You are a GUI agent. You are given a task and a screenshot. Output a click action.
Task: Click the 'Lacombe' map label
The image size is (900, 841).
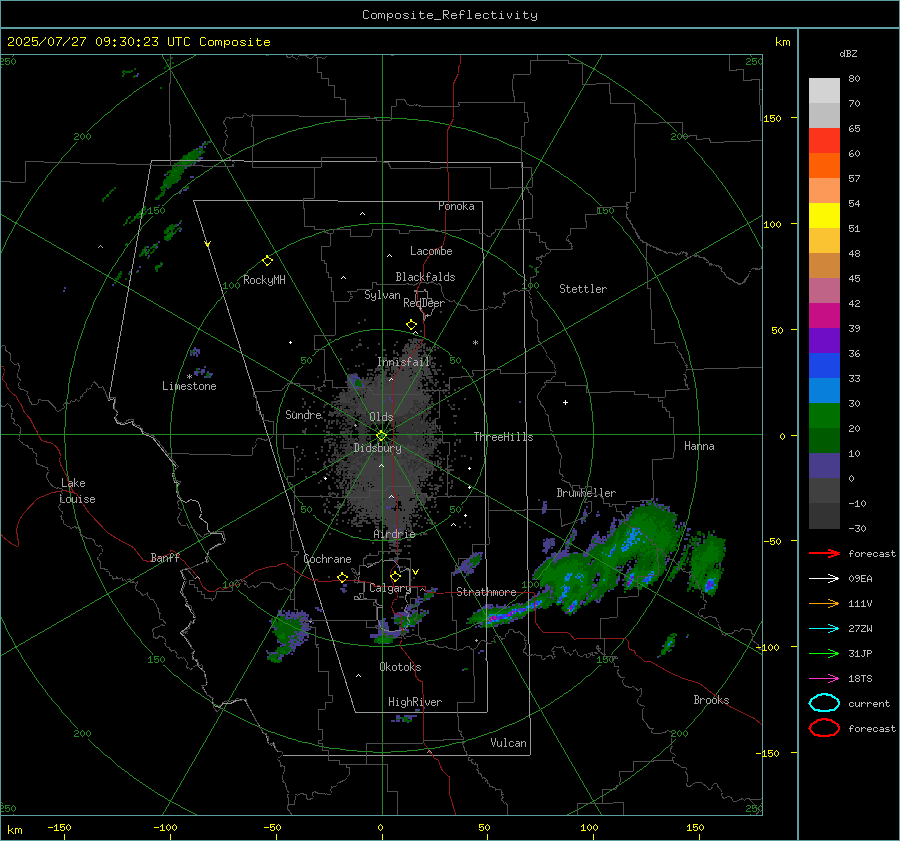[x=431, y=251]
